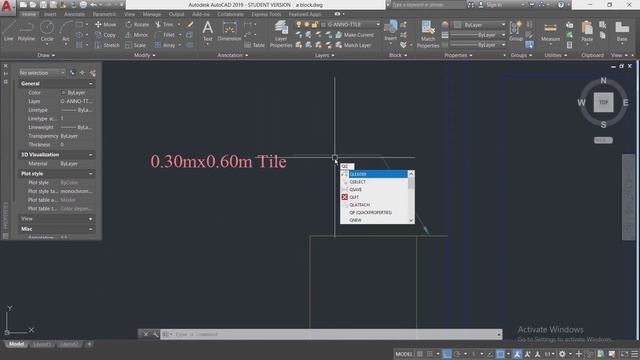Viewport: 640px width, 360px height.
Task: Collapse the Plot style section
Action: [91, 173]
